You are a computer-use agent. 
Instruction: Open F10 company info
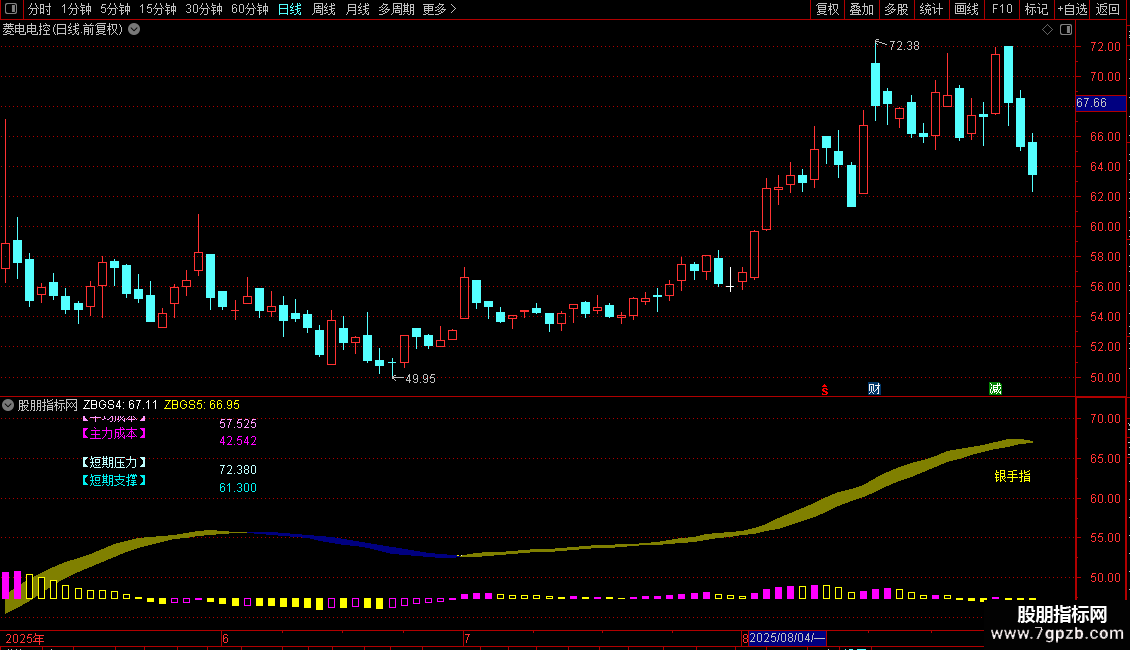click(1002, 9)
